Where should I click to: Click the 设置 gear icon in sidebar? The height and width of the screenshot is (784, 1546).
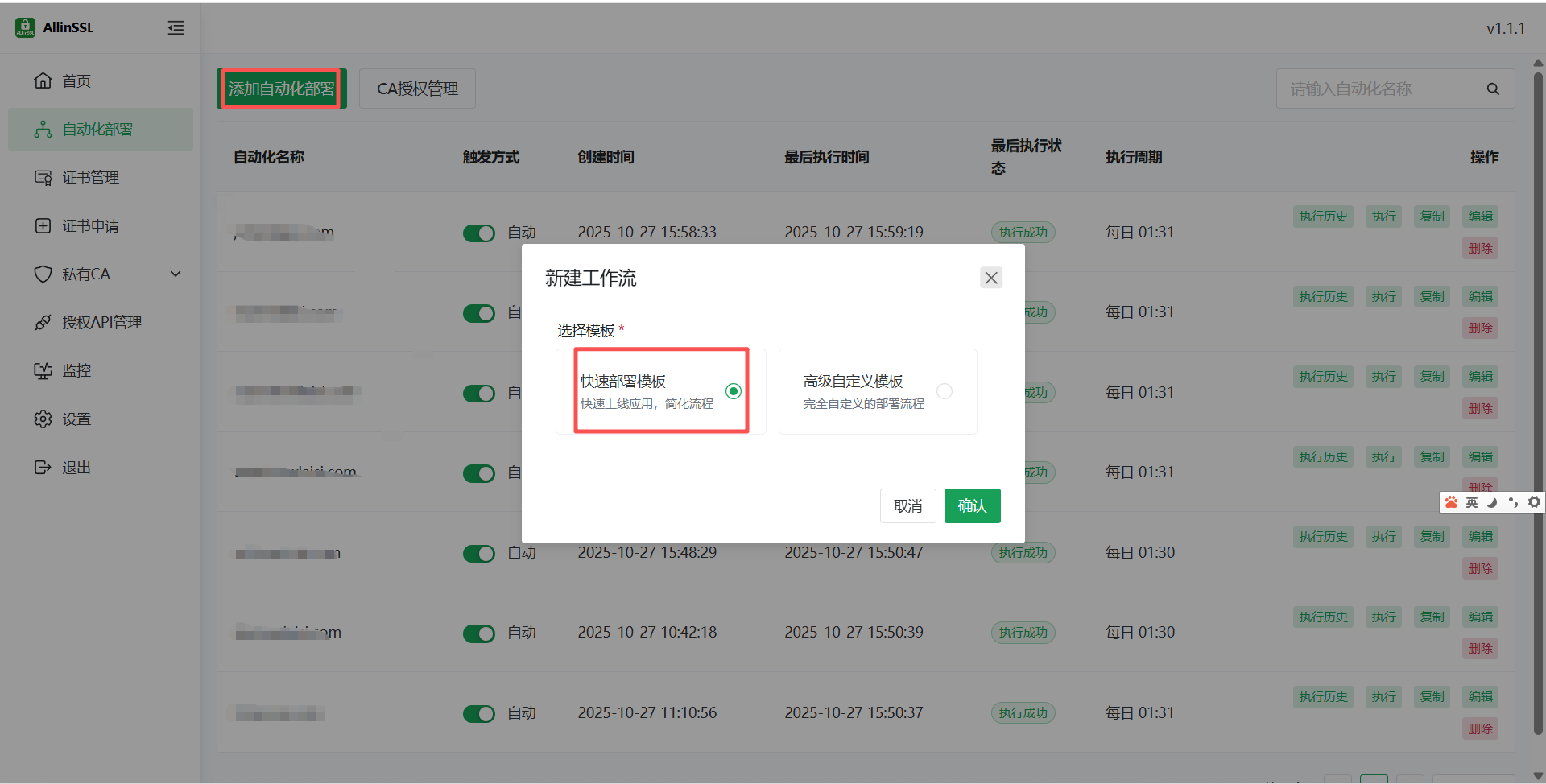click(43, 419)
